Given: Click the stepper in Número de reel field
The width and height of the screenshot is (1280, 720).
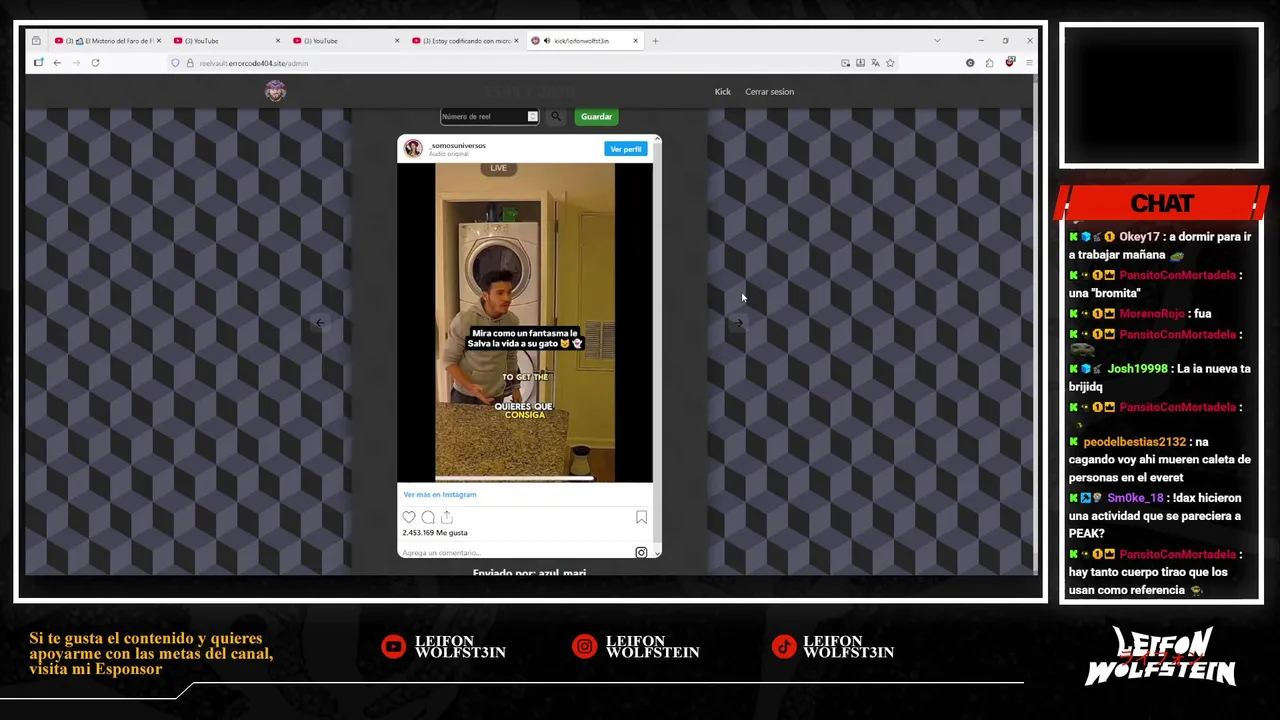Looking at the screenshot, I should pyautogui.click(x=532, y=117).
